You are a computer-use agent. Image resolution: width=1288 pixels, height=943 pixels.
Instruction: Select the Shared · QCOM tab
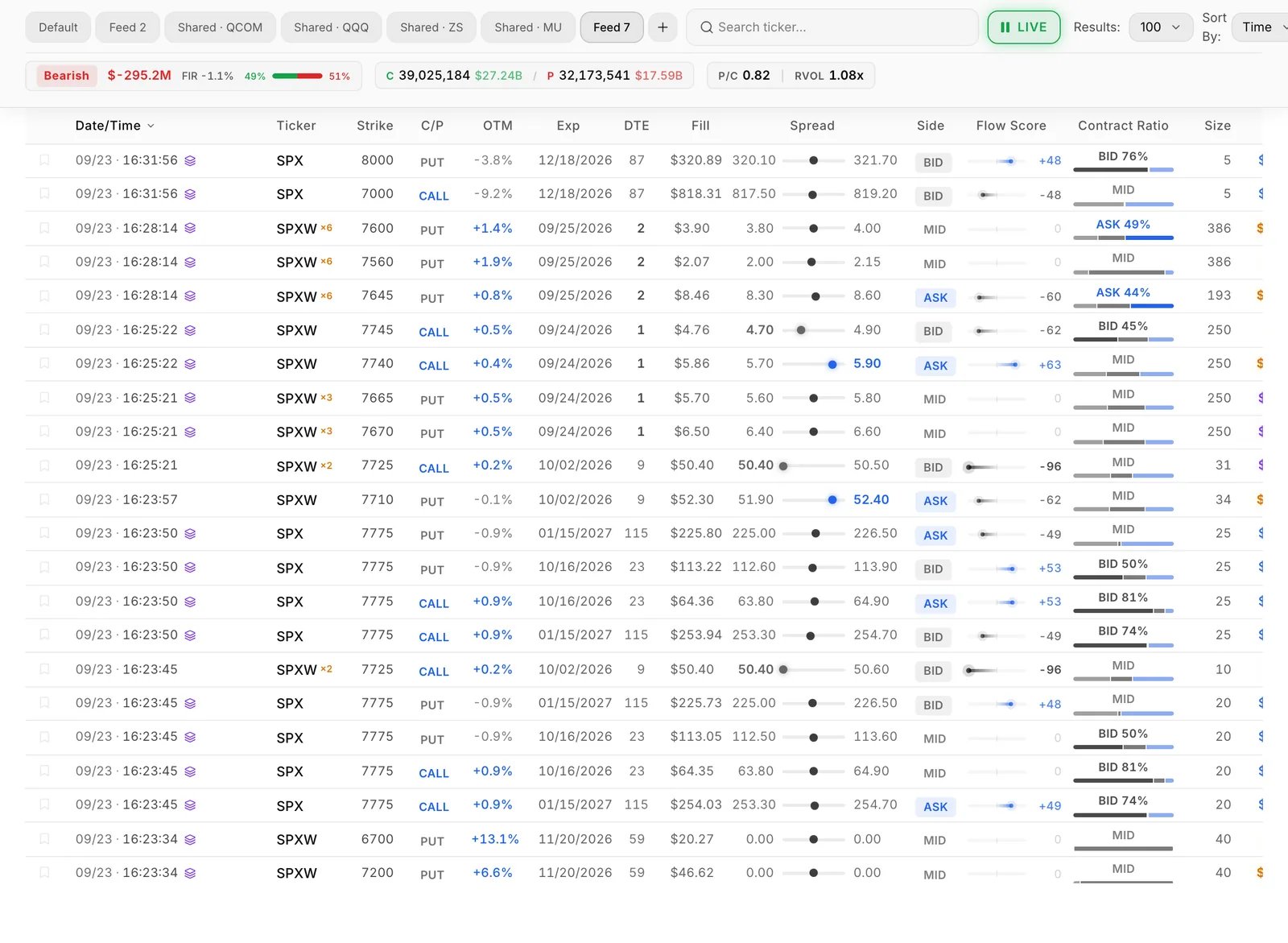point(220,27)
